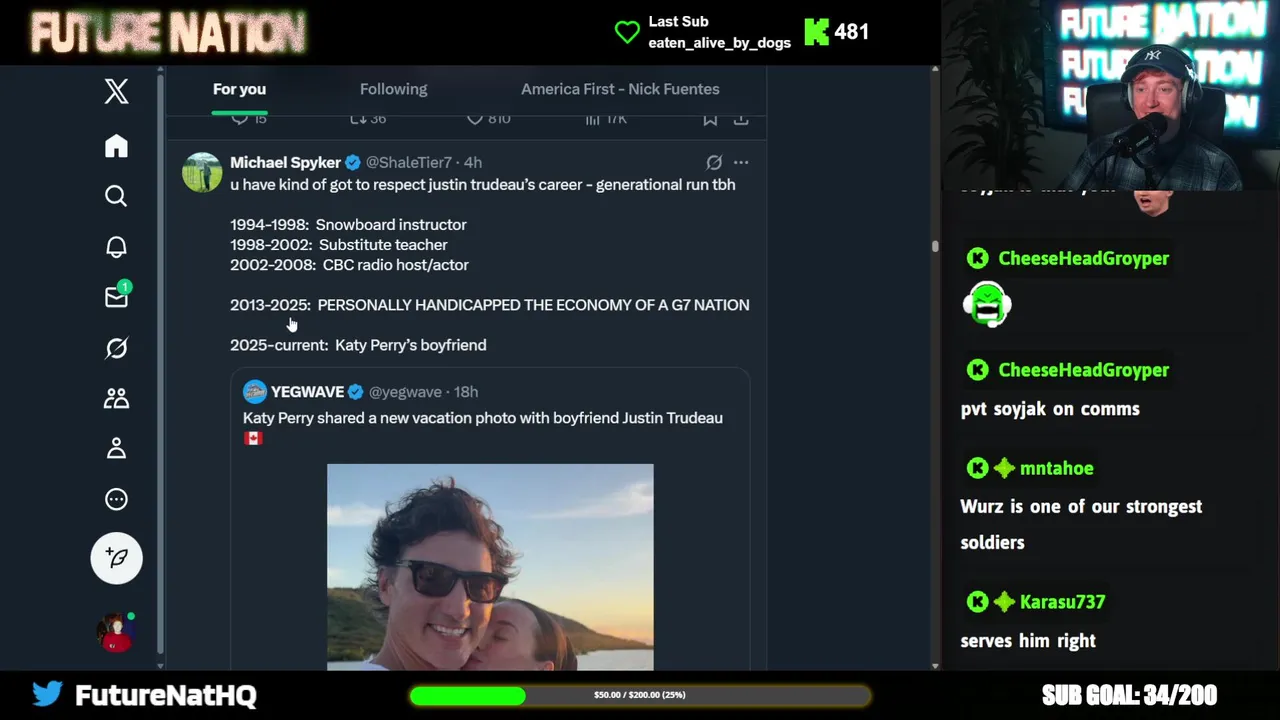The width and height of the screenshot is (1280, 720).
Task: Click green heart Last Sub icon
Action: pos(627,33)
